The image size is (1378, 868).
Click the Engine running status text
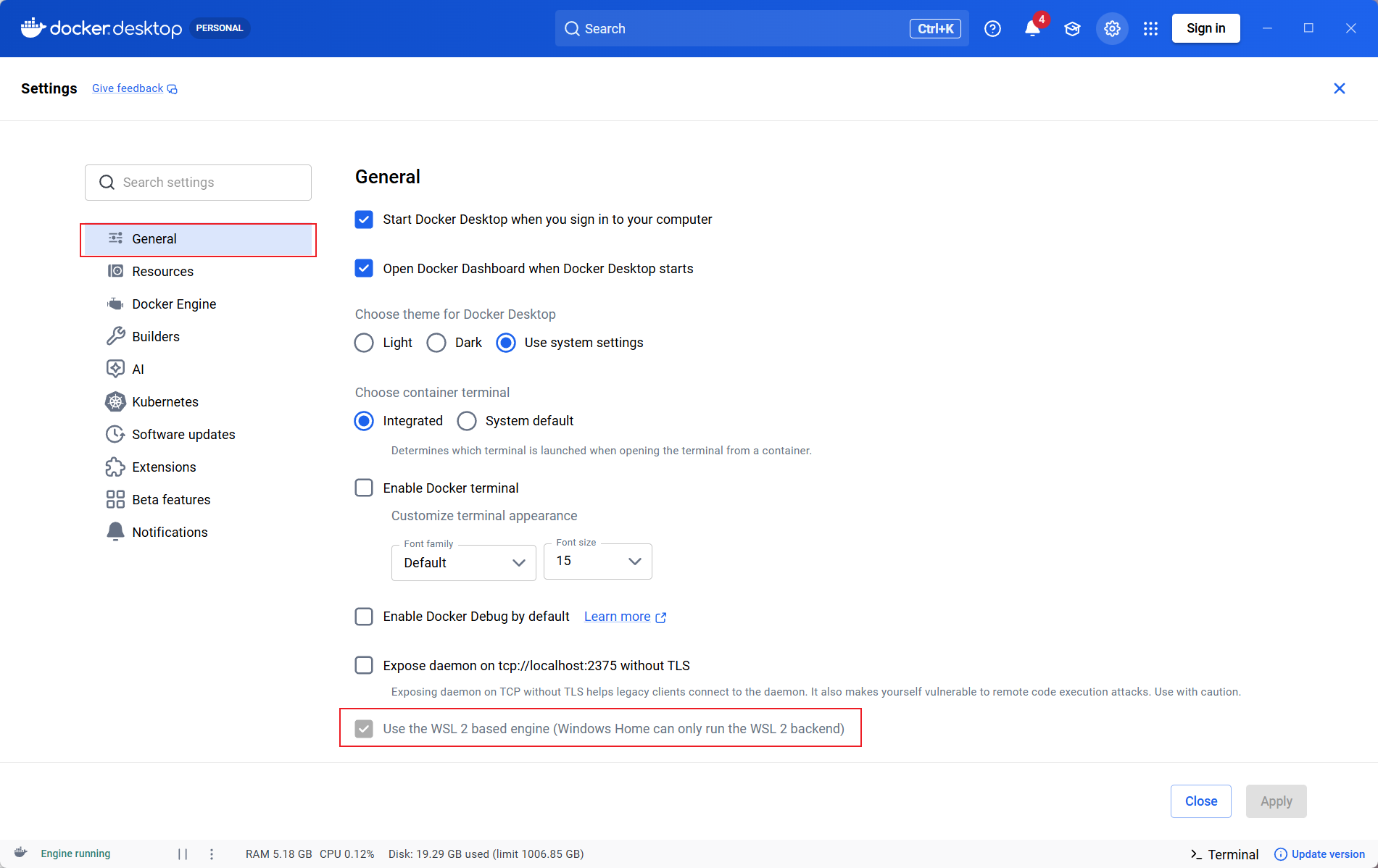click(x=76, y=854)
